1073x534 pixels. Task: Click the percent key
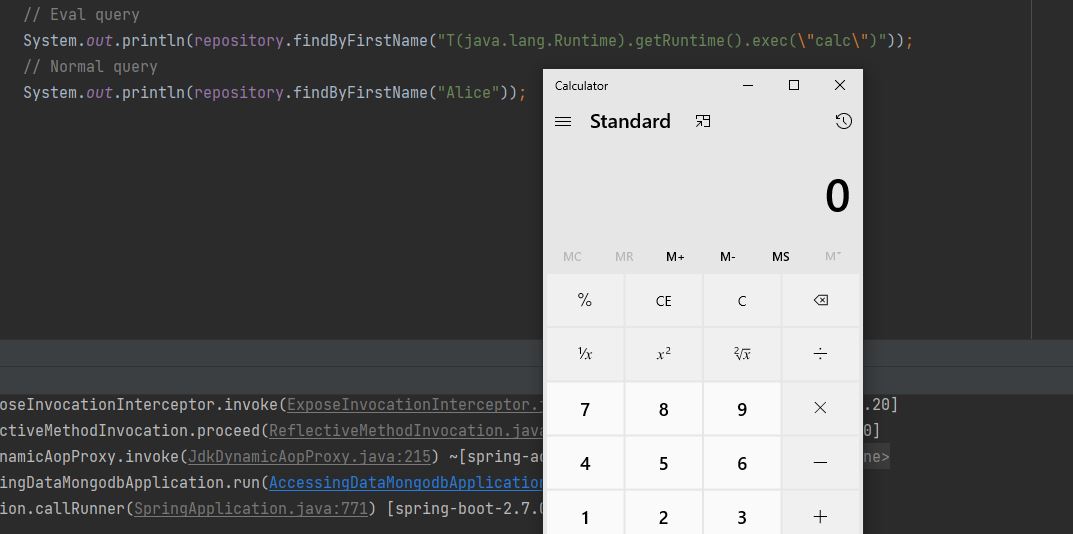[x=585, y=301]
